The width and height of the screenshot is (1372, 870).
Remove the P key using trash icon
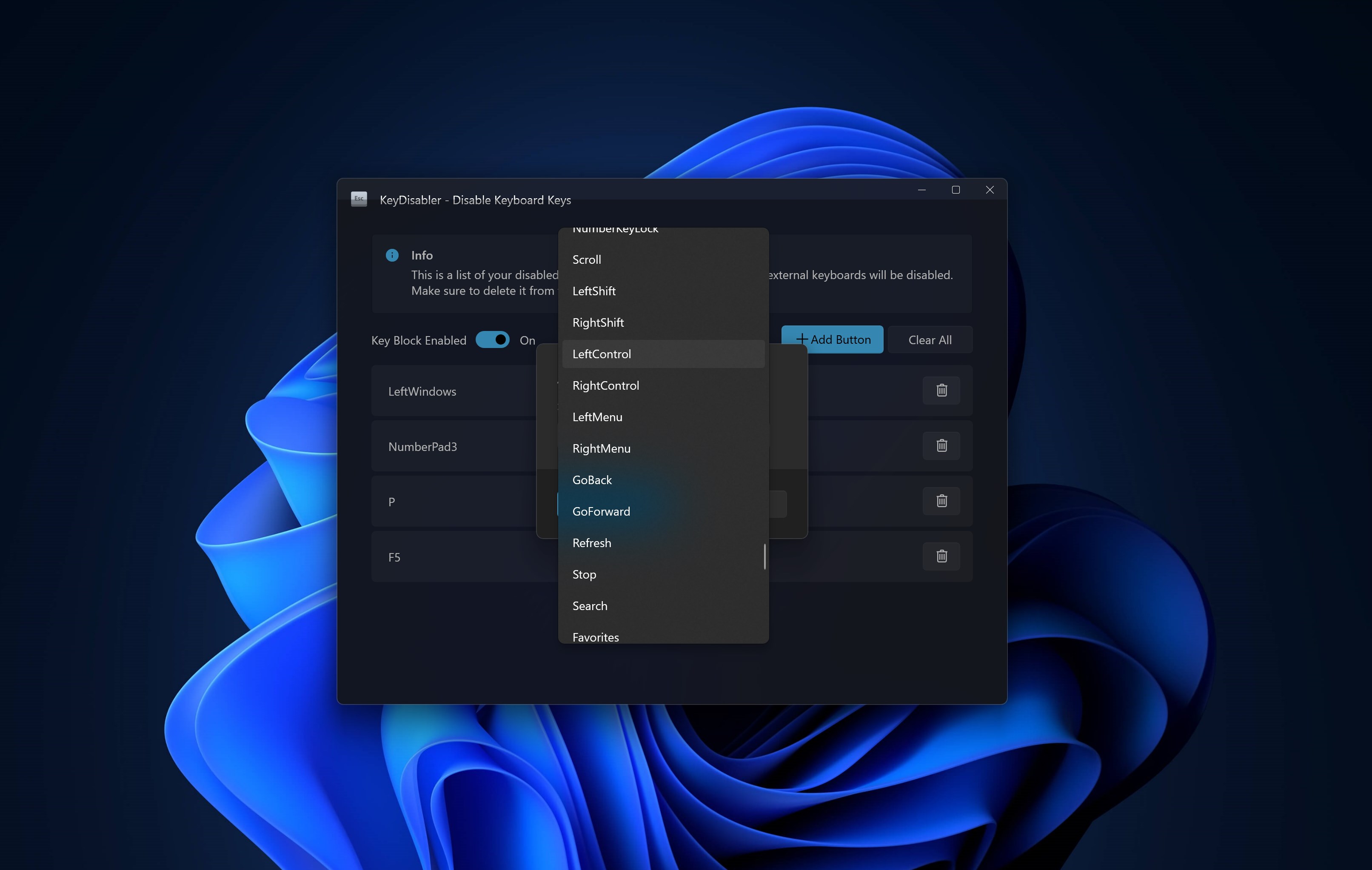(x=941, y=501)
